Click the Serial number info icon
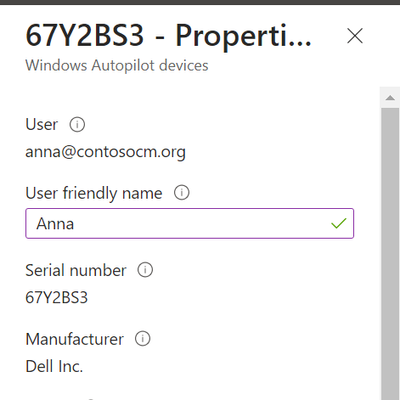The width and height of the screenshot is (400, 400). [x=145, y=270]
